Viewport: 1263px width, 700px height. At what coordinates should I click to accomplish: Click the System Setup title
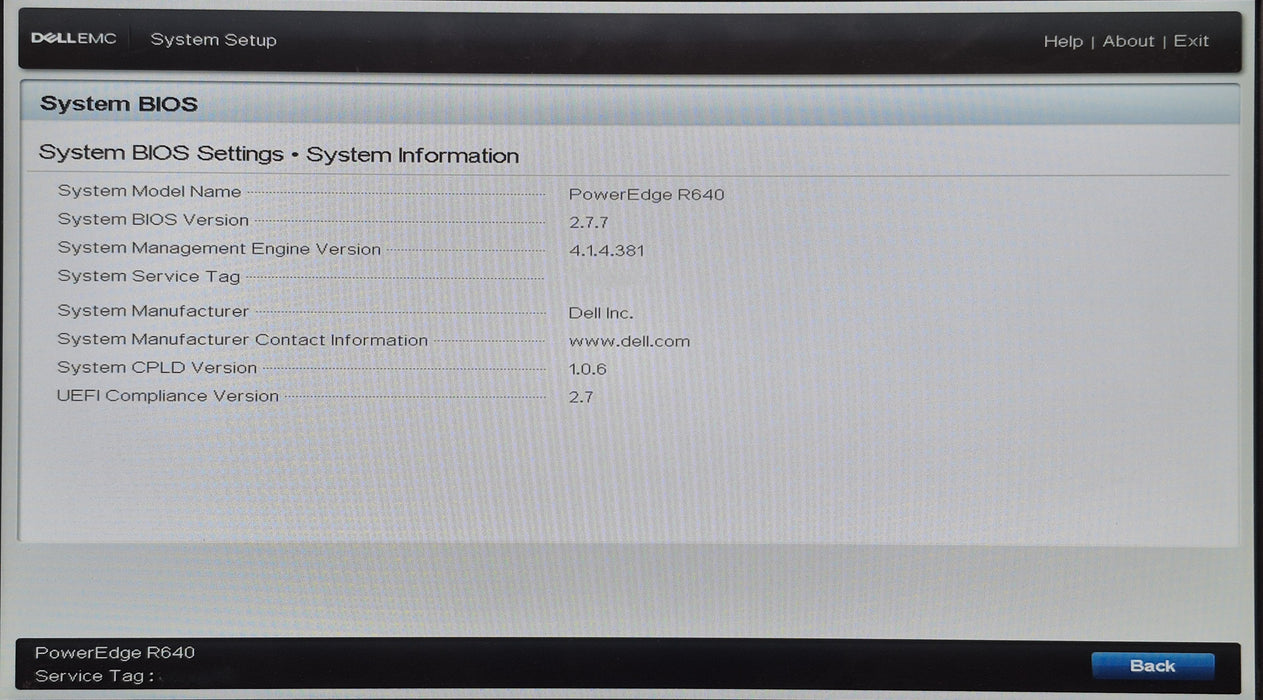[x=213, y=39]
